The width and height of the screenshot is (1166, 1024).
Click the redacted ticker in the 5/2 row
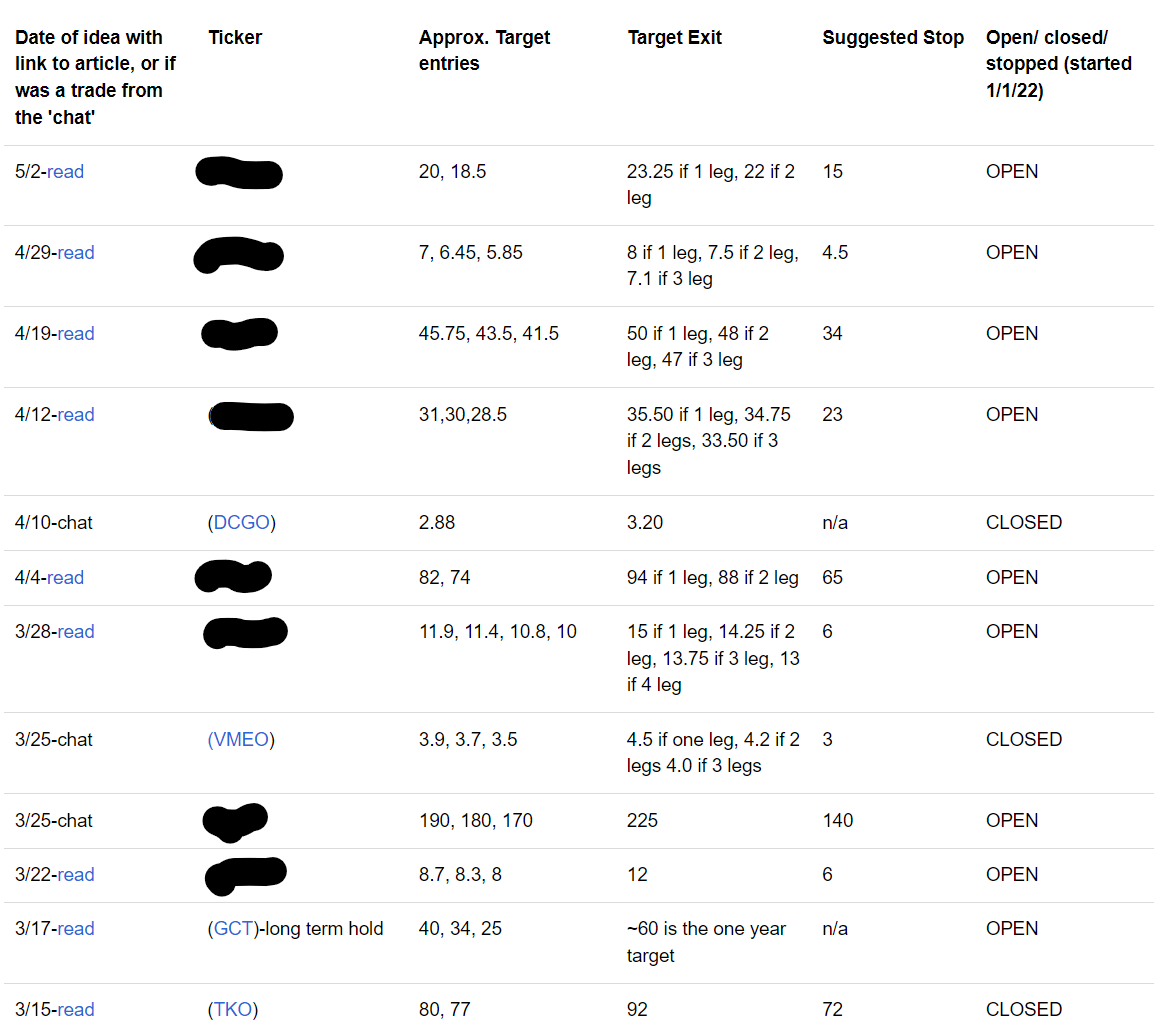(239, 173)
